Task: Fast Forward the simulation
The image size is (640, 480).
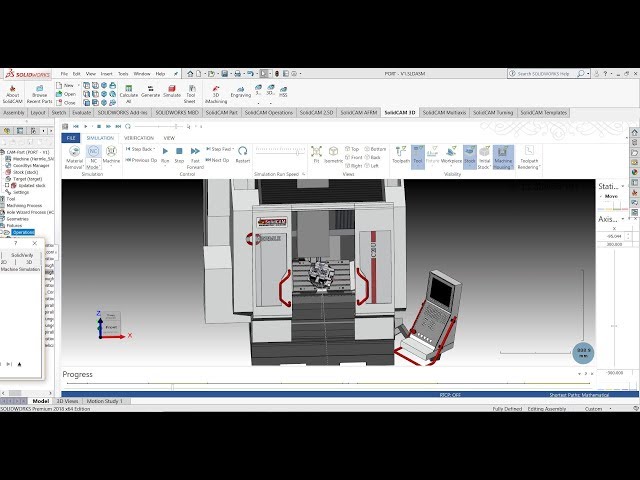Action: click(x=195, y=158)
